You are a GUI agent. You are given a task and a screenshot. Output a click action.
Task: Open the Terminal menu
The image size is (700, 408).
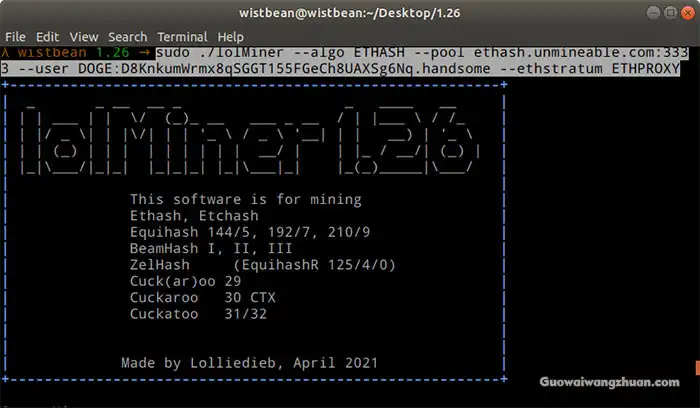(182, 37)
